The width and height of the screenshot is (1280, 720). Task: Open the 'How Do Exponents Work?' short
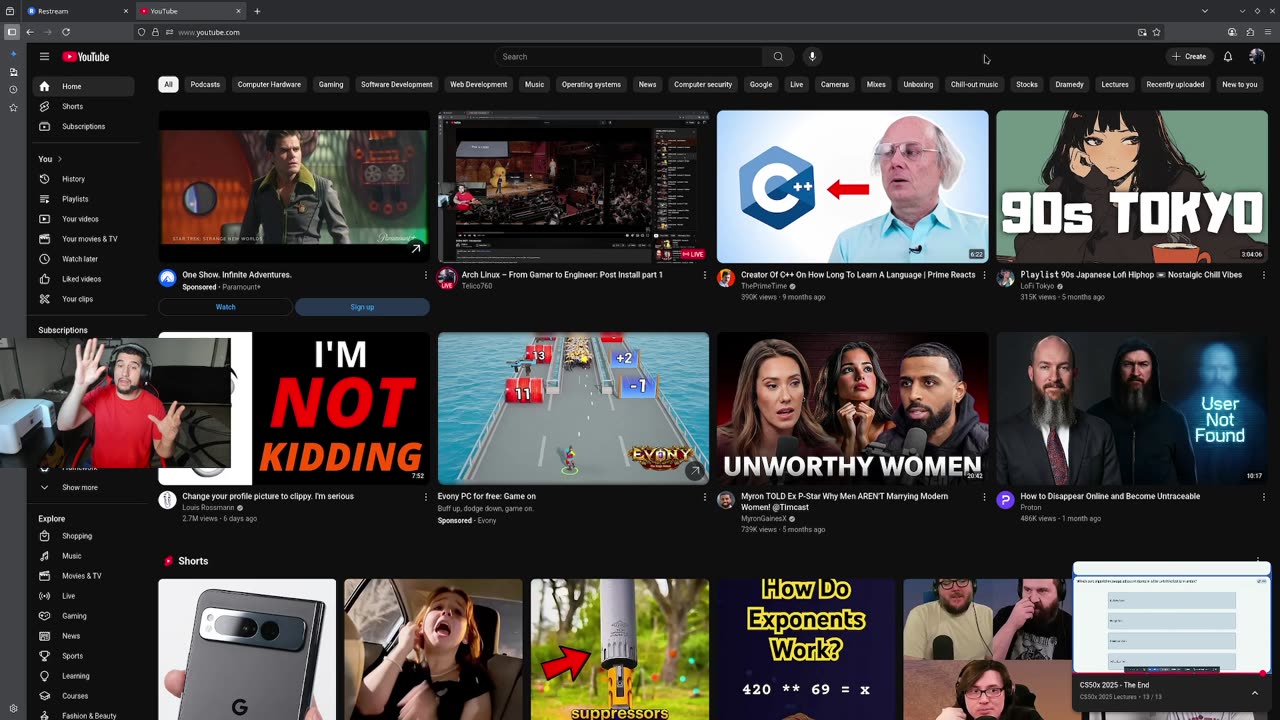(806, 649)
